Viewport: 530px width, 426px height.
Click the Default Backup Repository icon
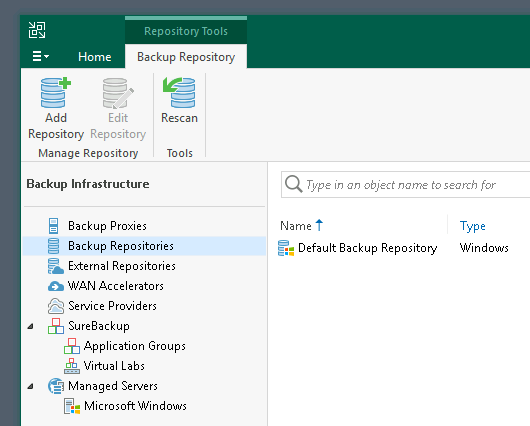click(286, 248)
